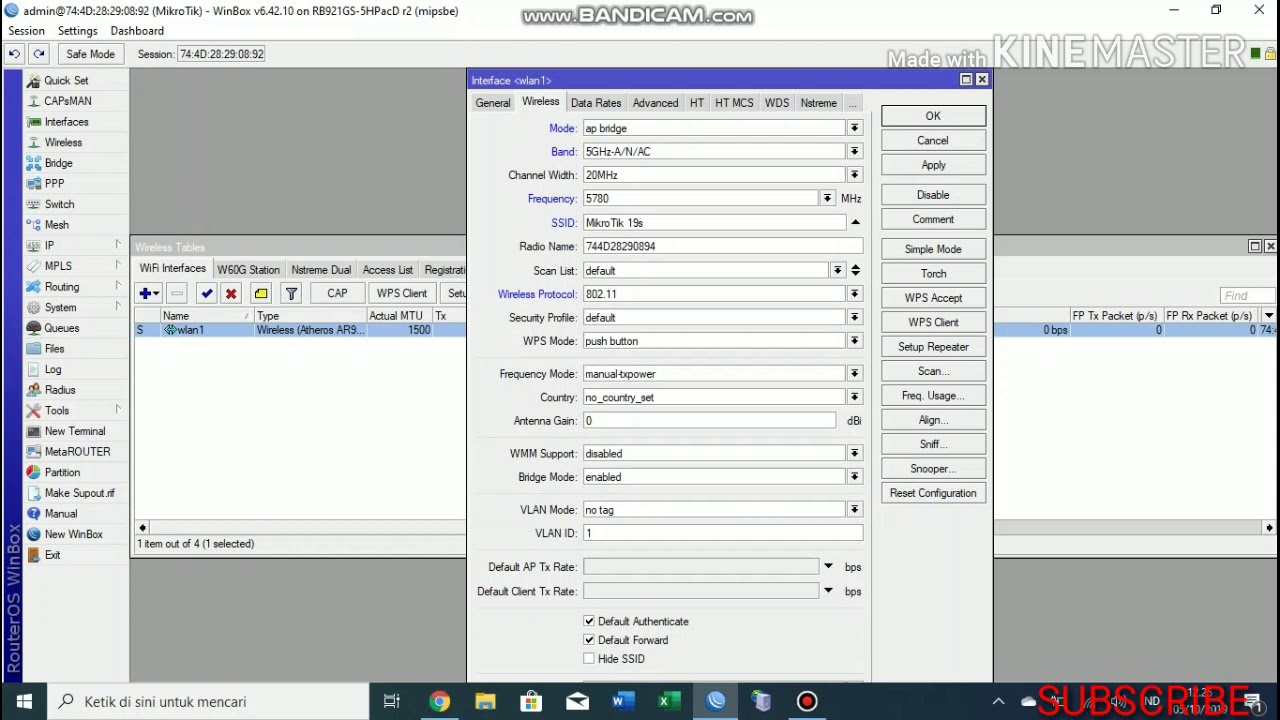The height and width of the screenshot is (720, 1280).
Task: Open the Wireless sidebar entry
Action: pos(63,142)
